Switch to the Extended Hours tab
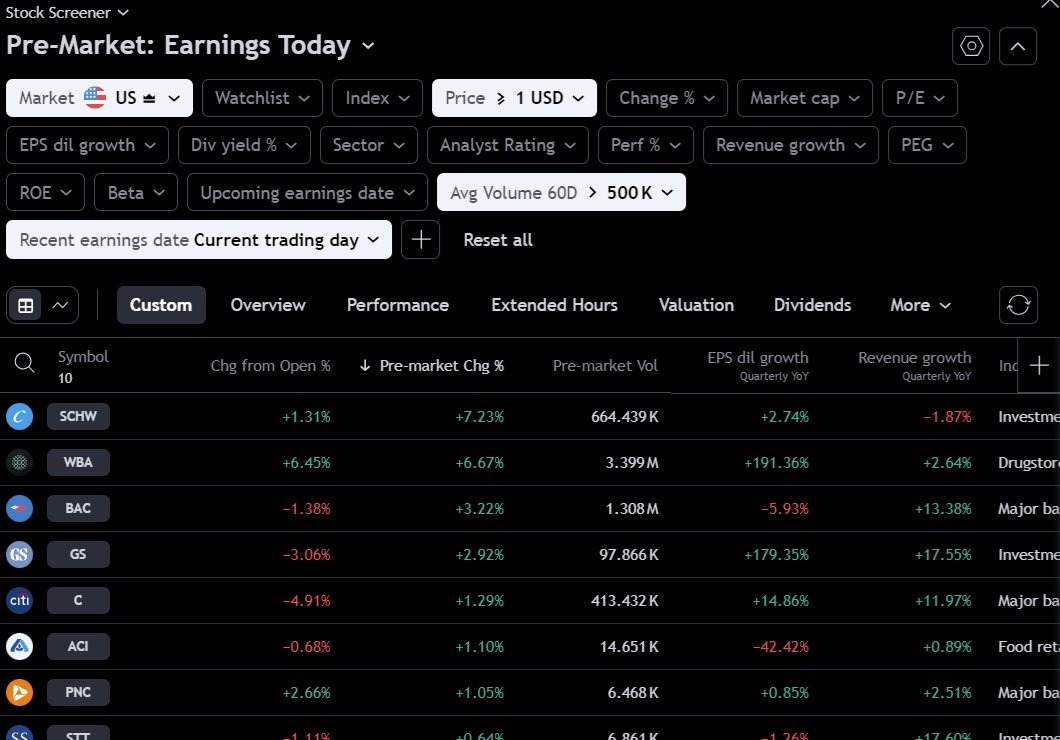This screenshot has height=740, width=1060. (x=554, y=305)
